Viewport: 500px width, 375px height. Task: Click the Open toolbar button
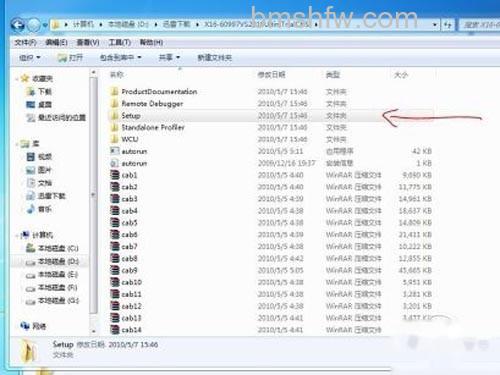[70, 58]
